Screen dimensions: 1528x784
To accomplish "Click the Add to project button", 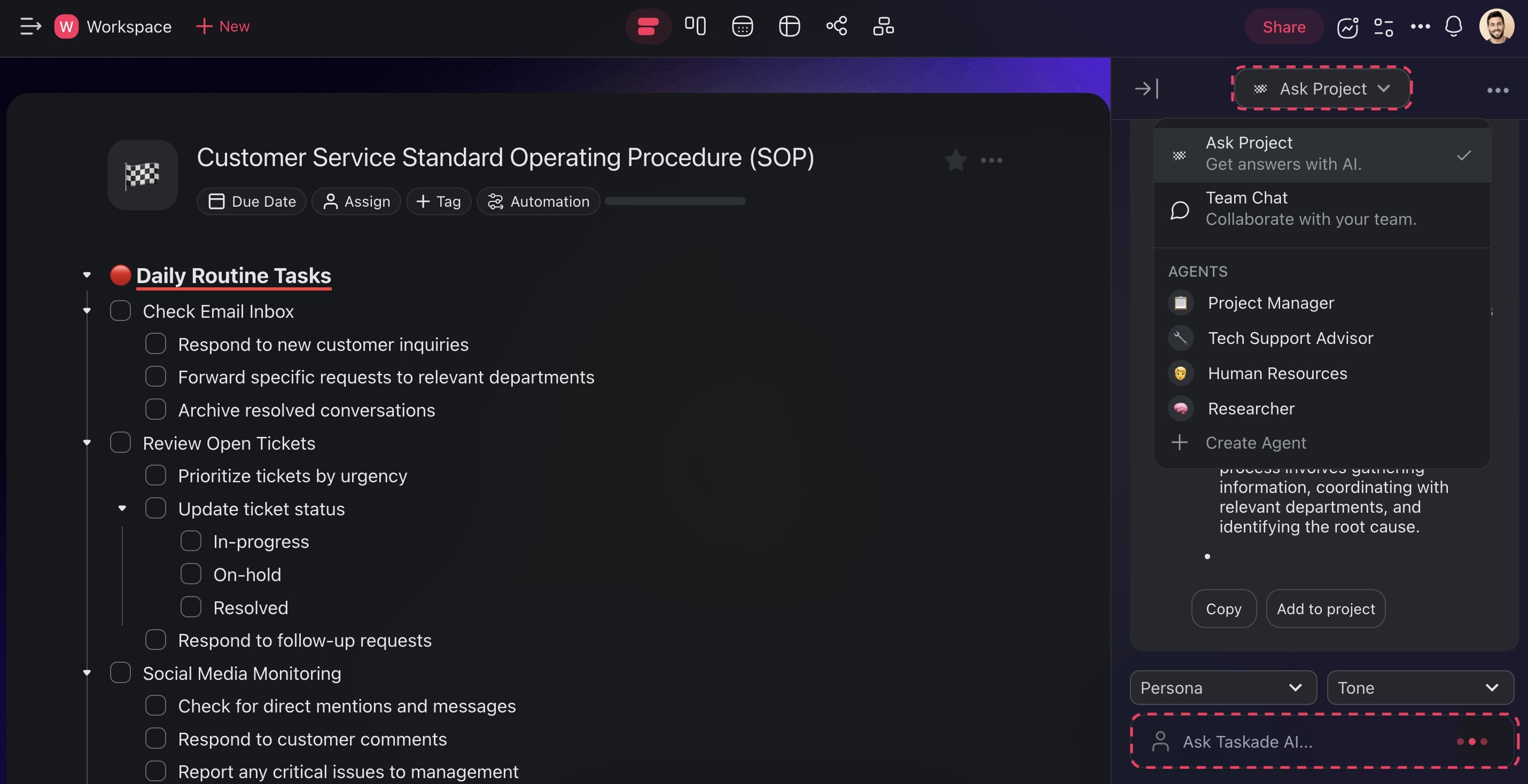I will (x=1325, y=608).
